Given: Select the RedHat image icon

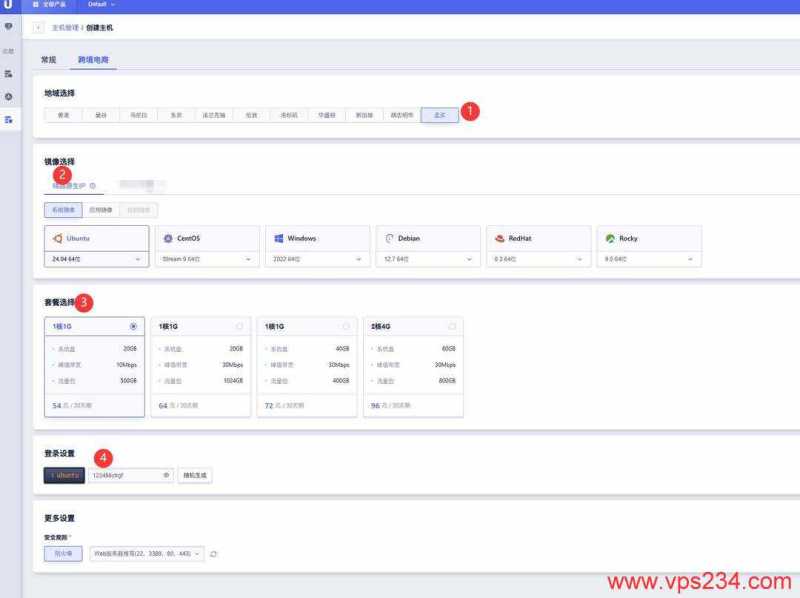Looking at the screenshot, I should coord(498,239).
